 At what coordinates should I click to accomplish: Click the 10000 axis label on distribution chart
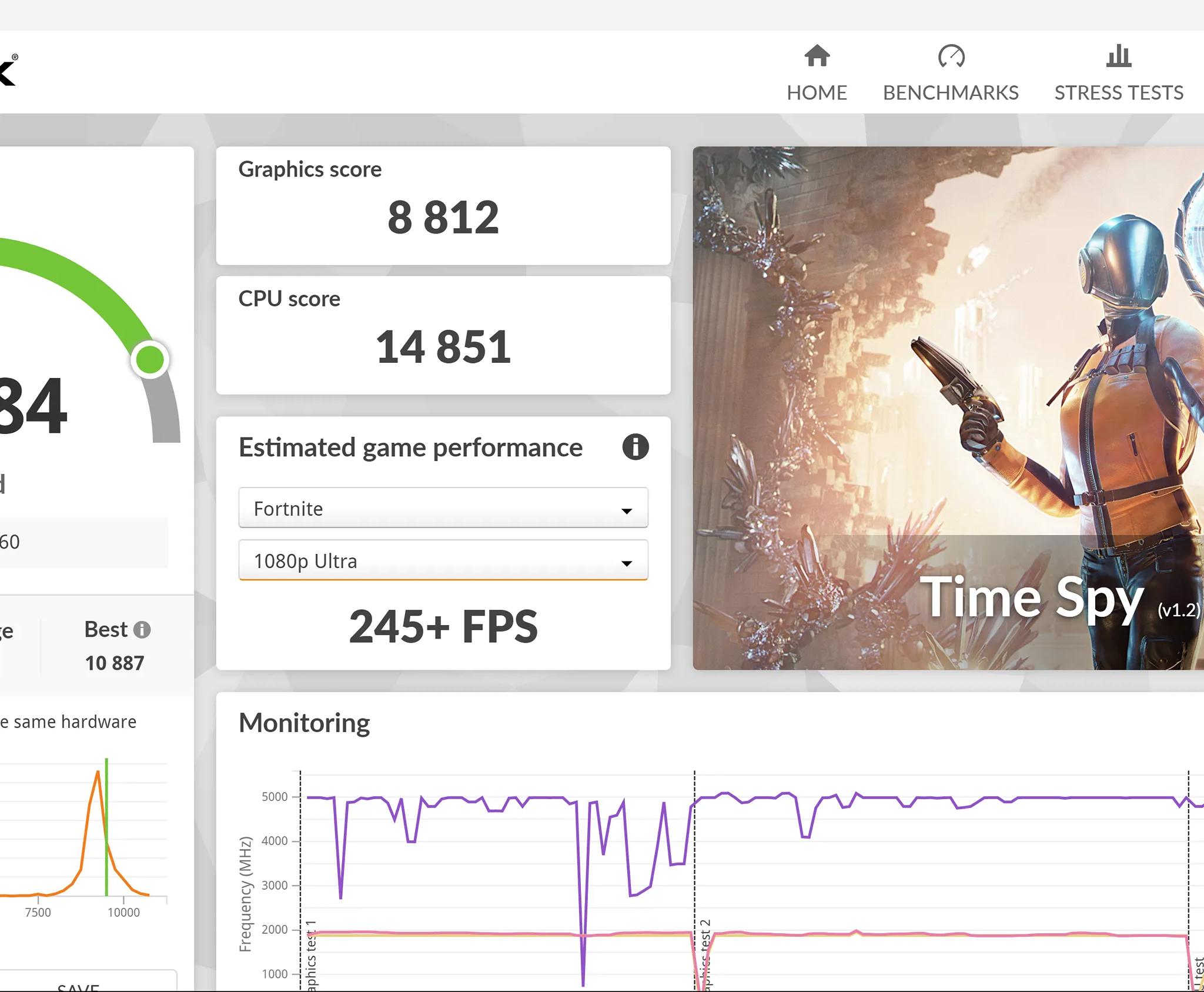[123, 912]
